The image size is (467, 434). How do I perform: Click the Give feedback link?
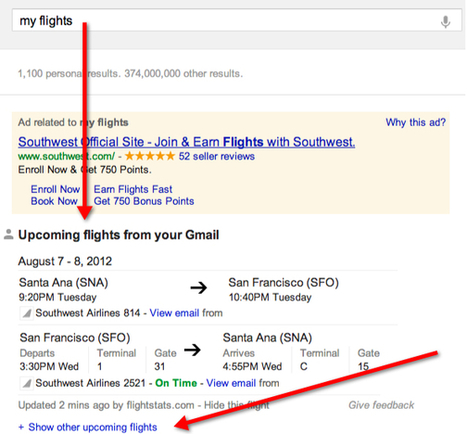pos(381,405)
